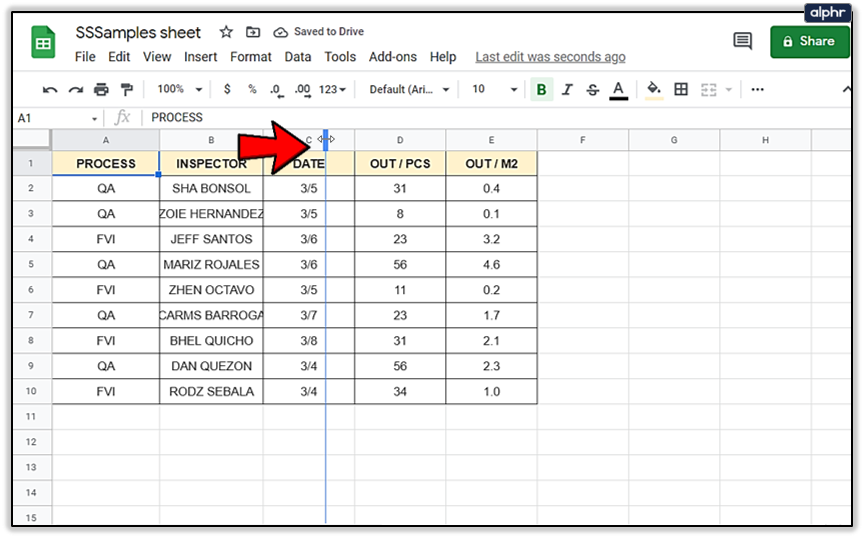The image size is (864, 538).
Task: Click the Borders icon
Action: click(681, 90)
